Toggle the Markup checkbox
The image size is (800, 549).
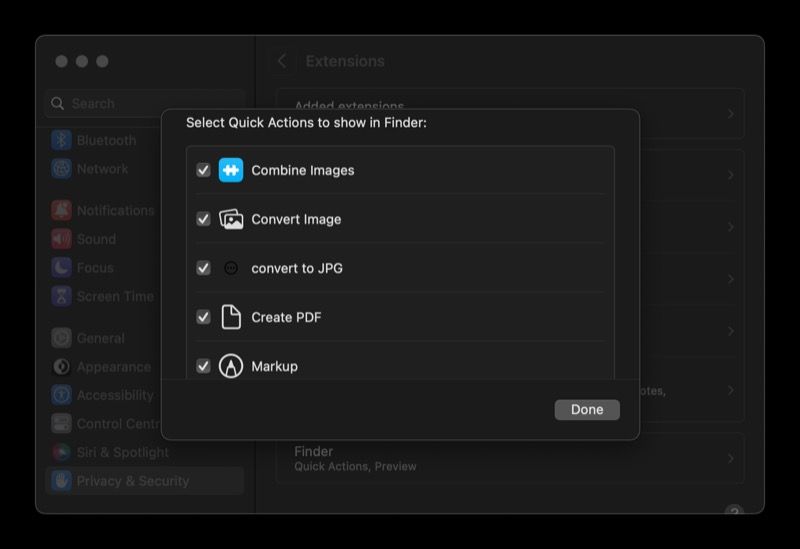(x=203, y=366)
